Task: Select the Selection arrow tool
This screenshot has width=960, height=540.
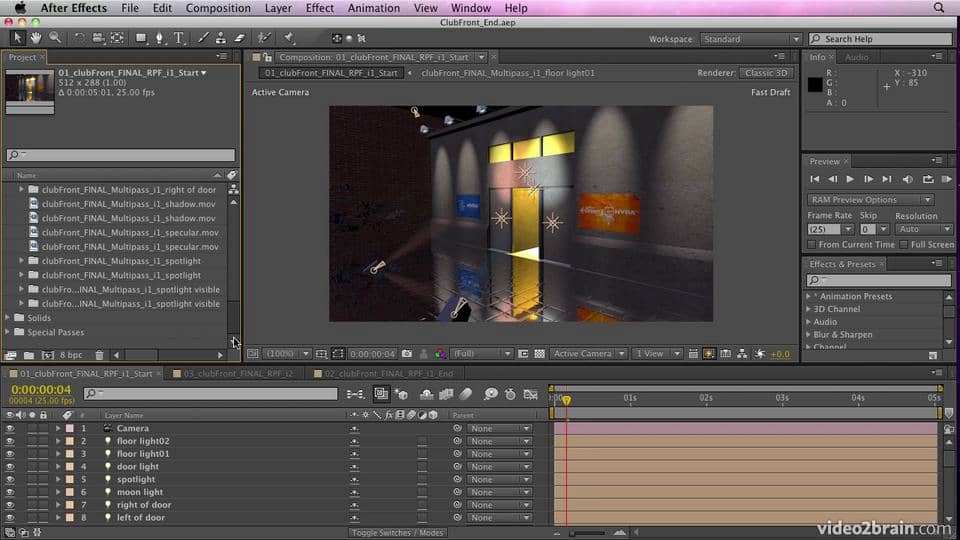Action: point(17,38)
